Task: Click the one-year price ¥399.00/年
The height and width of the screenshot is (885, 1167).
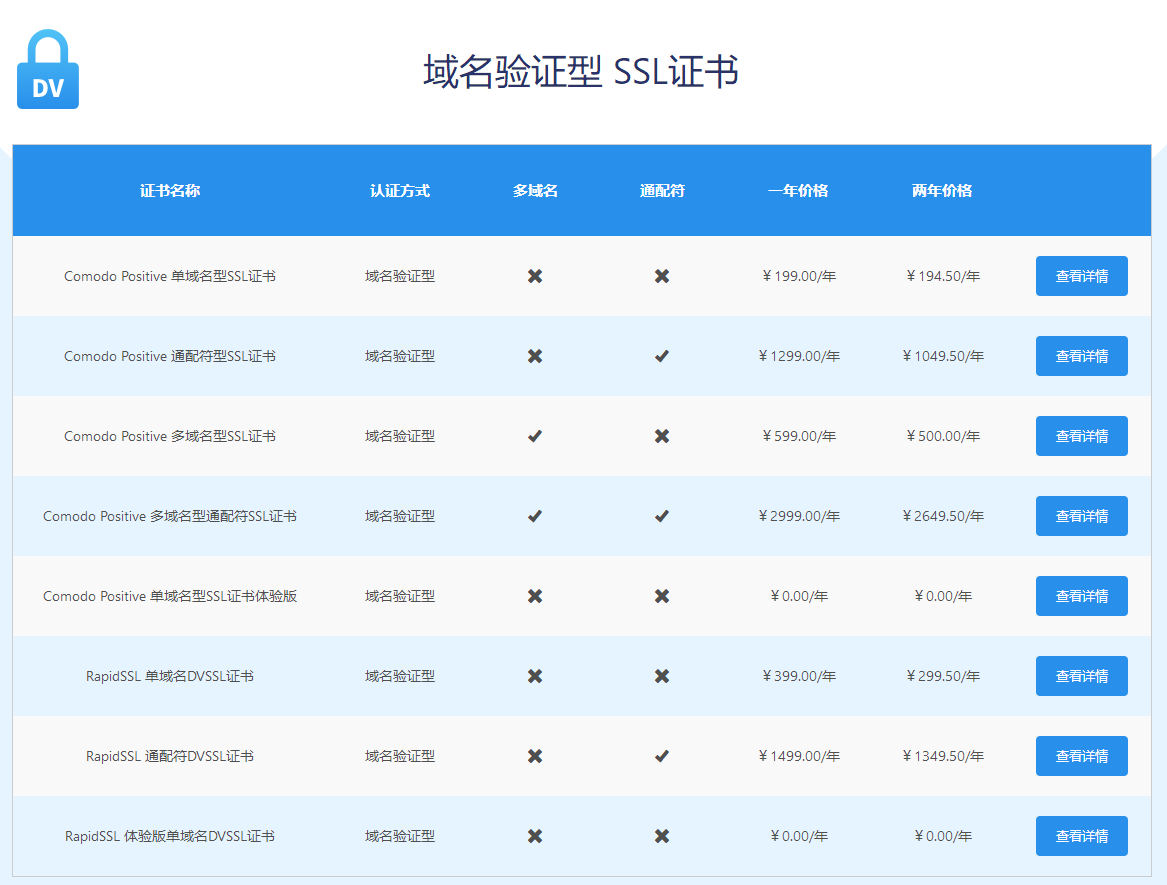Action: [x=799, y=677]
